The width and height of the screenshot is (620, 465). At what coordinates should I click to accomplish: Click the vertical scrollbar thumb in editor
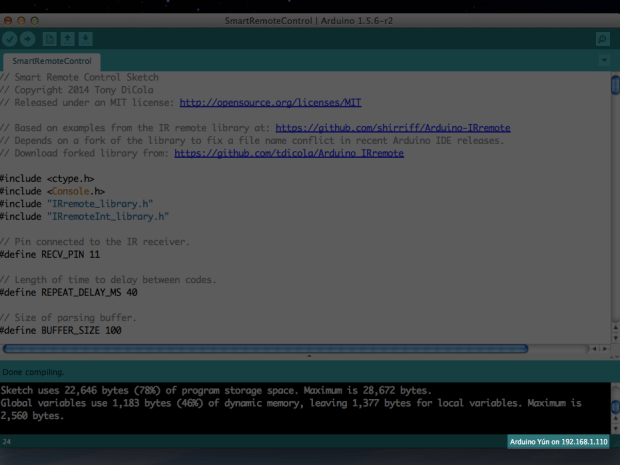click(x=615, y=85)
